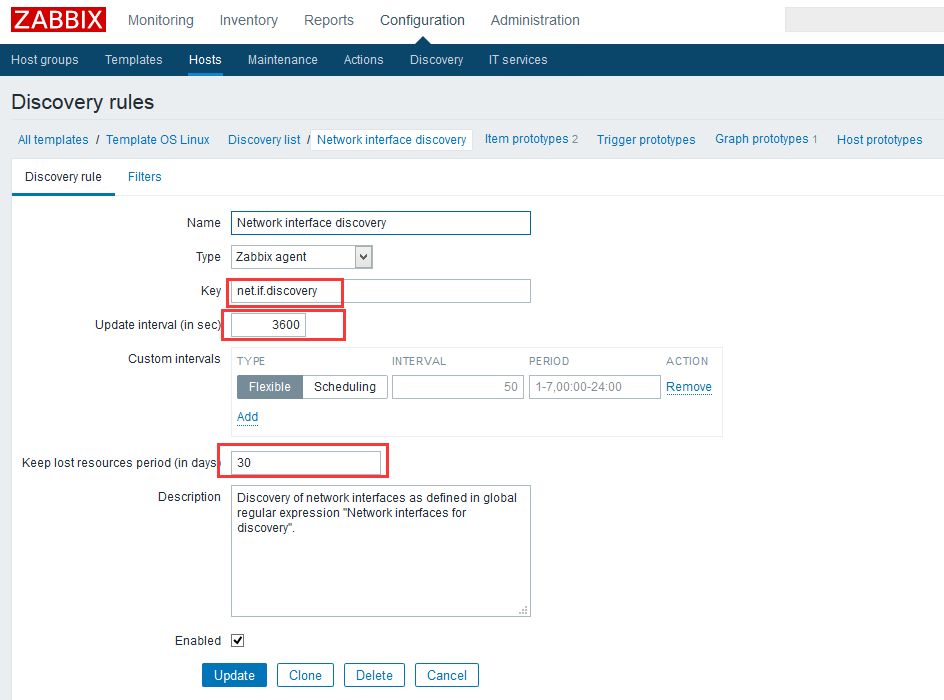Click the Clone button

pos(305,675)
